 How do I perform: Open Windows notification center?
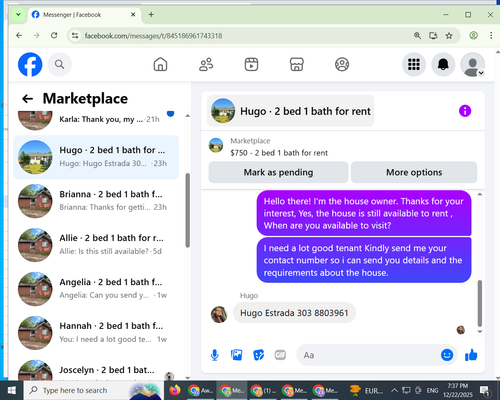pos(485,390)
